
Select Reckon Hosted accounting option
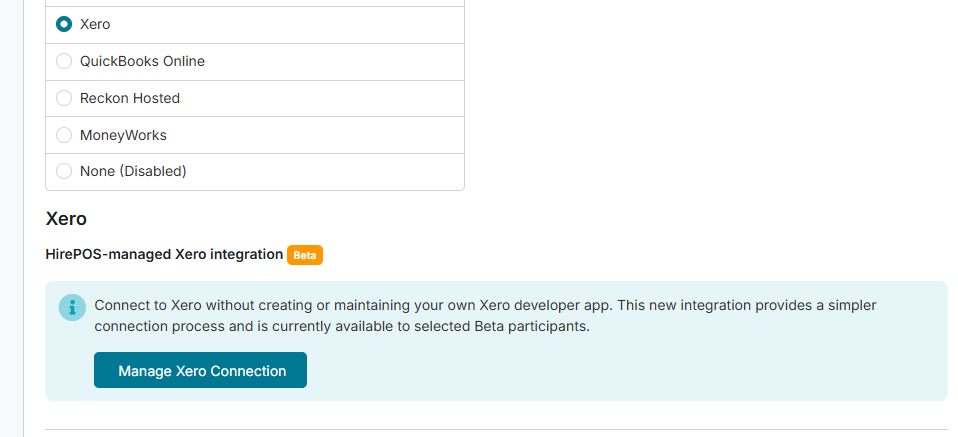point(64,98)
